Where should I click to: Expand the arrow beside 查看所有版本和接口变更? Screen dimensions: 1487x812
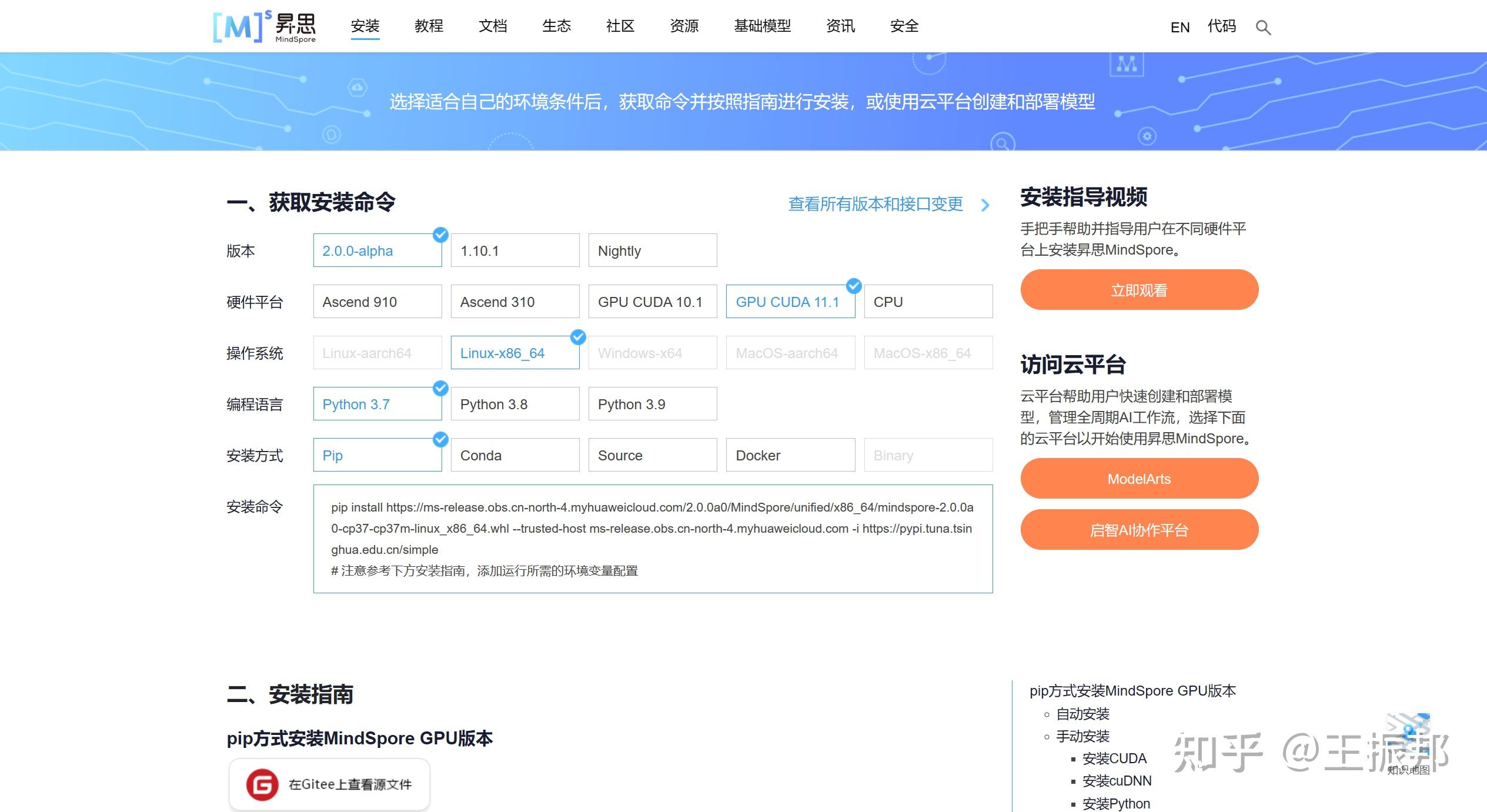pyautogui.click(x=985, y=205)
